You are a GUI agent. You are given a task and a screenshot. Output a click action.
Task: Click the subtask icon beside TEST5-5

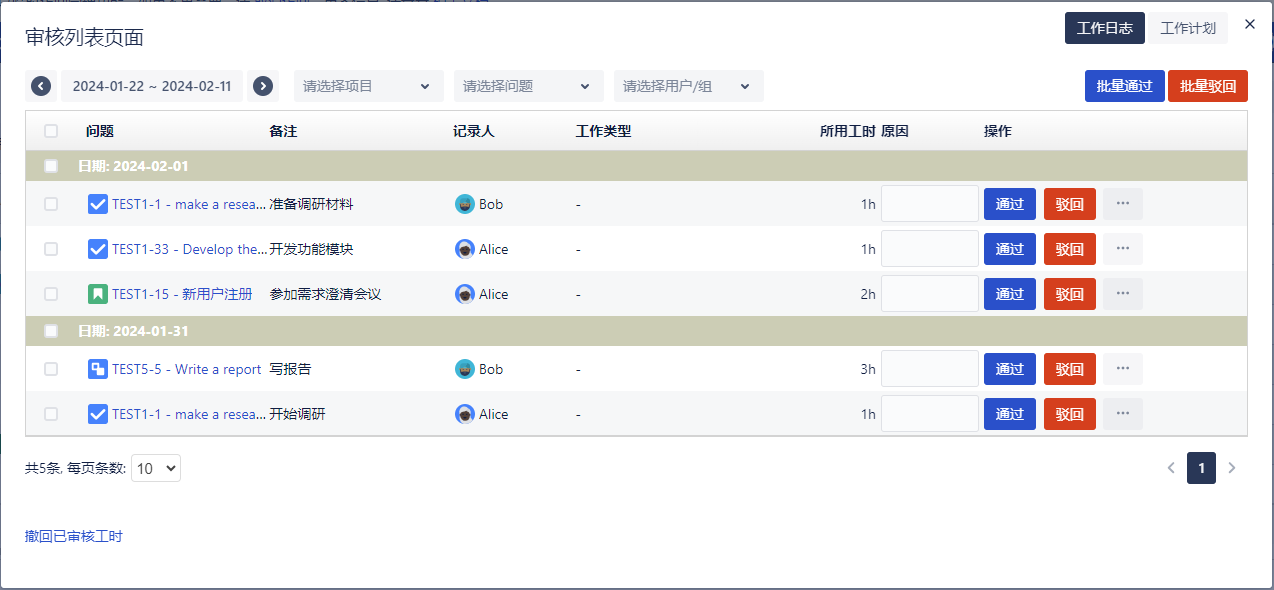(x=97, y=369)
